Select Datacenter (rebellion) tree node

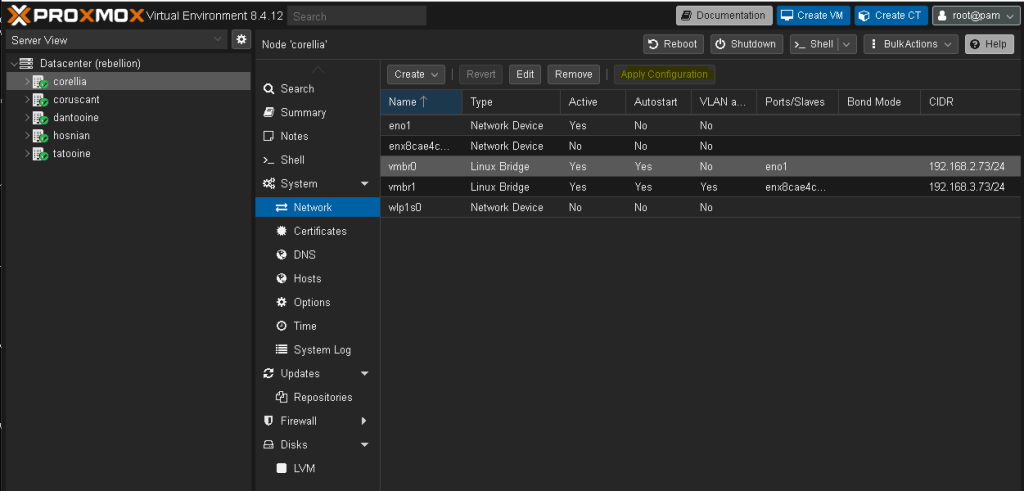90,63
